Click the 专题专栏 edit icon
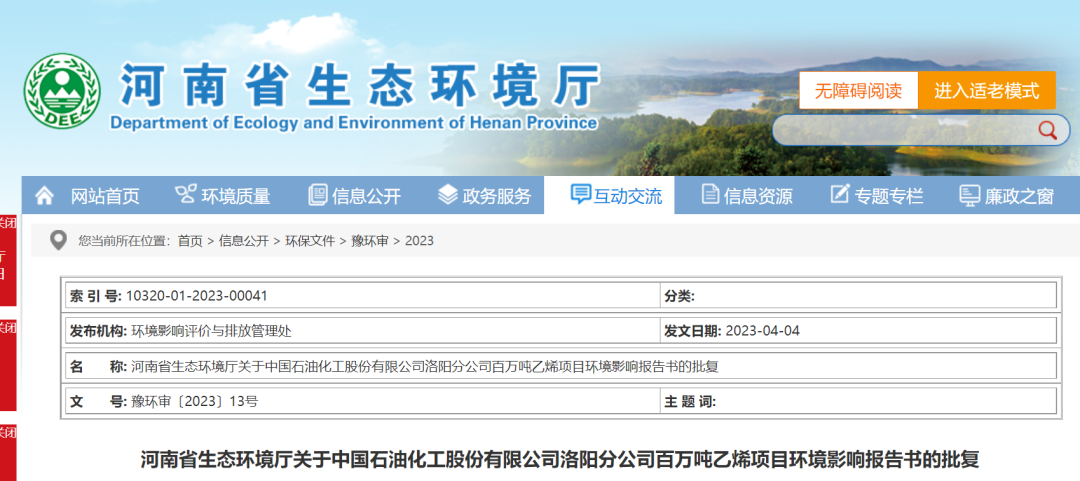This screenshot has height=481, width=1080. pyautogui.click(x=839, y=195)
